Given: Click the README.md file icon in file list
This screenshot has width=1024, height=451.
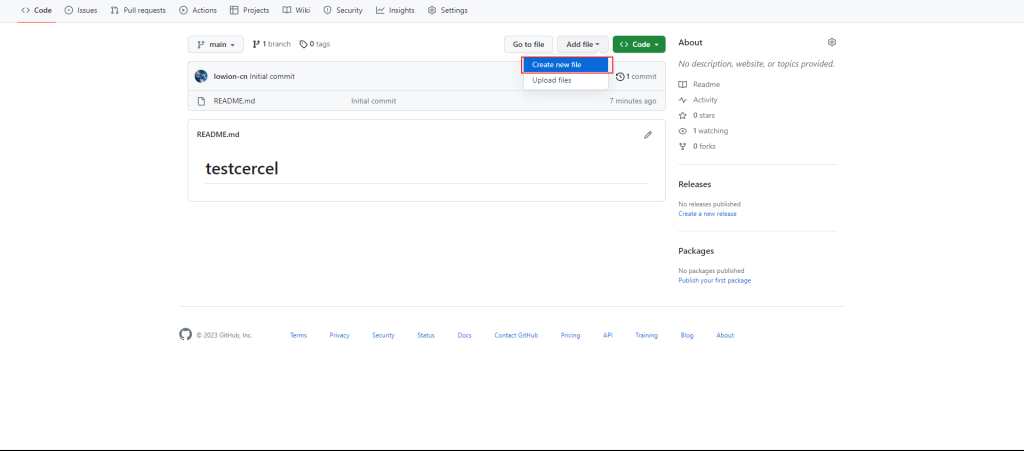Looking at the screenshot, I should pos(202,101).
